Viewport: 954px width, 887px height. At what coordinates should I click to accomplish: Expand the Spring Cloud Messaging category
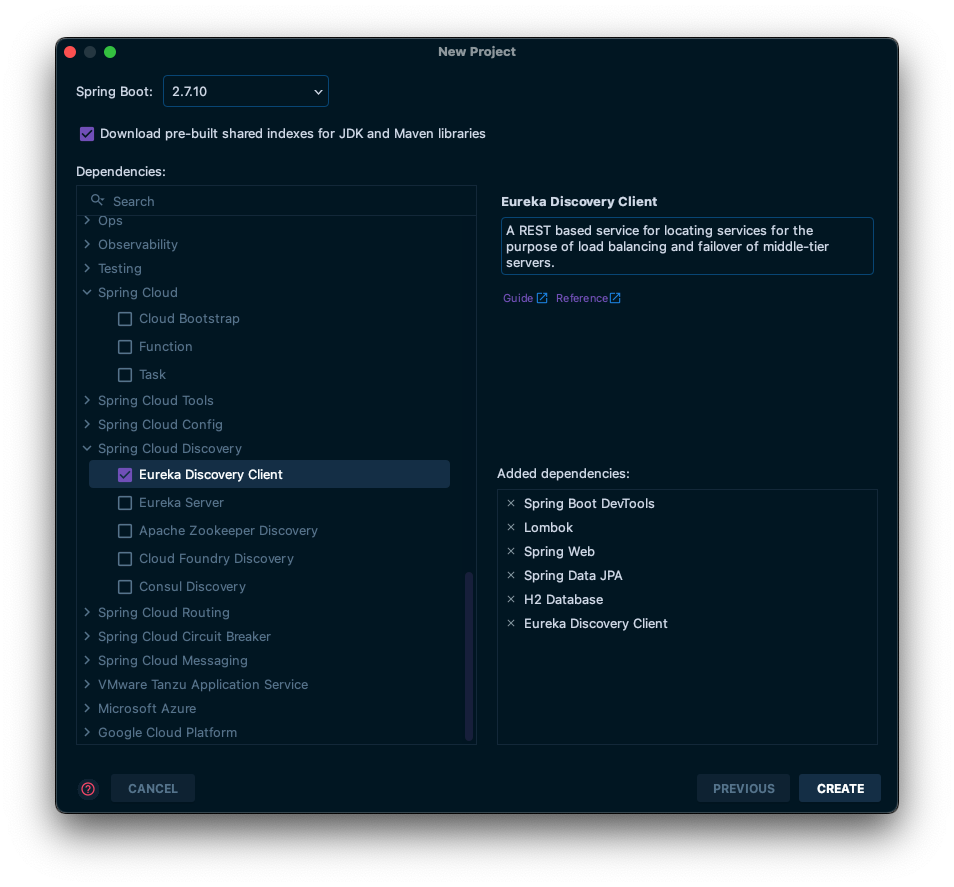click(87, 660)
